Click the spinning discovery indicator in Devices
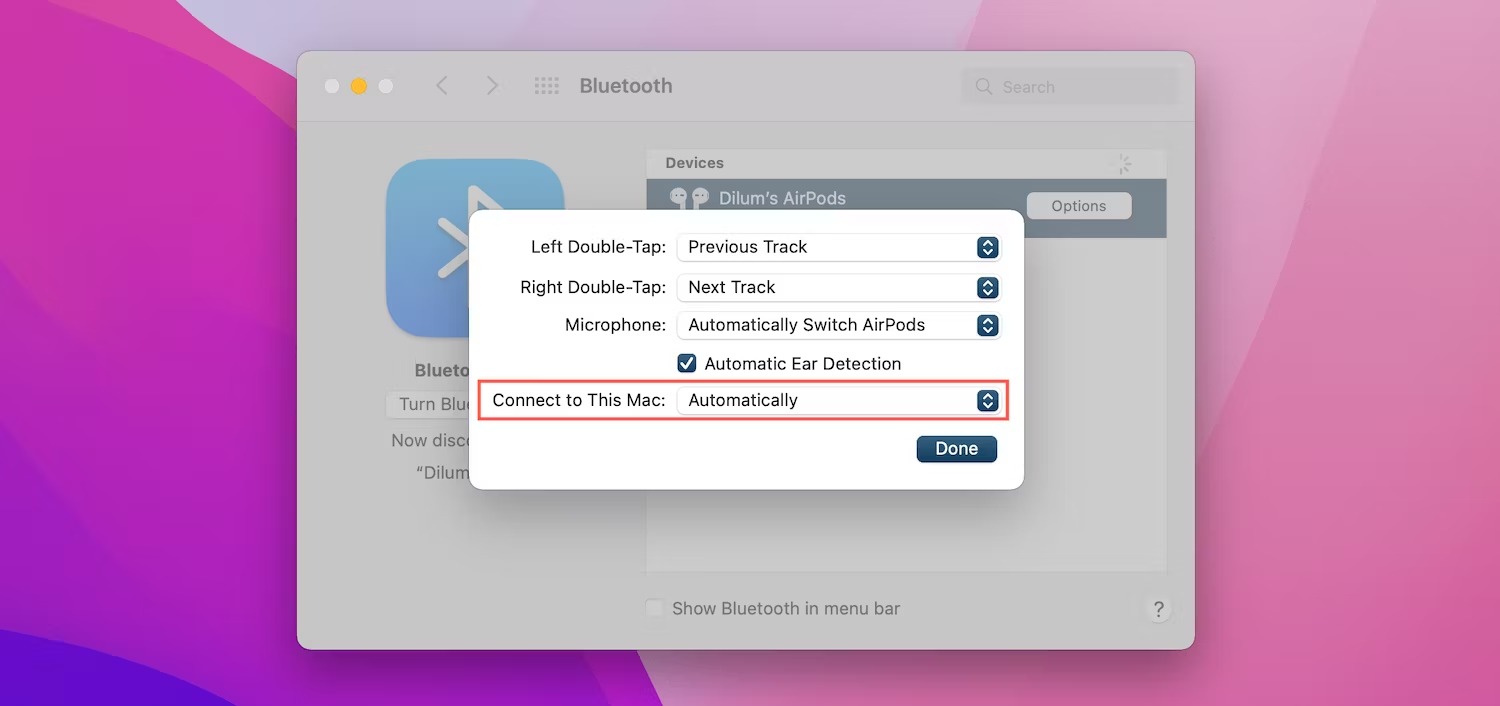 pyautogui.click(x=1122, y=164)
